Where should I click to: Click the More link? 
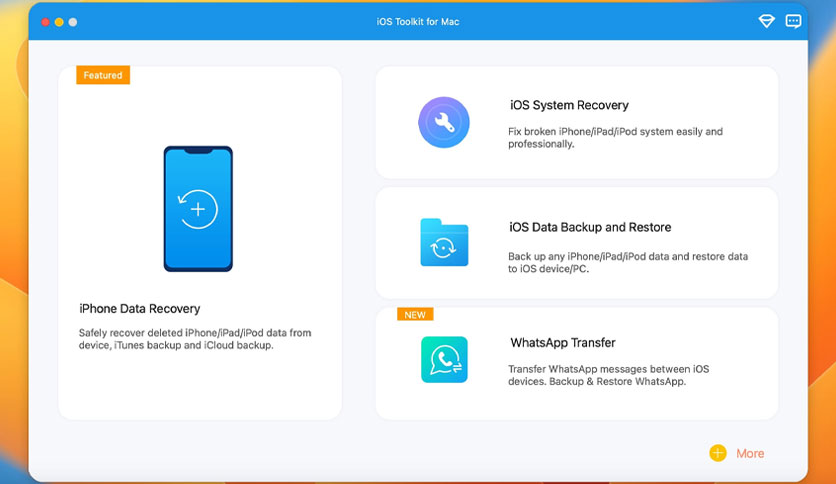[750, 453]
